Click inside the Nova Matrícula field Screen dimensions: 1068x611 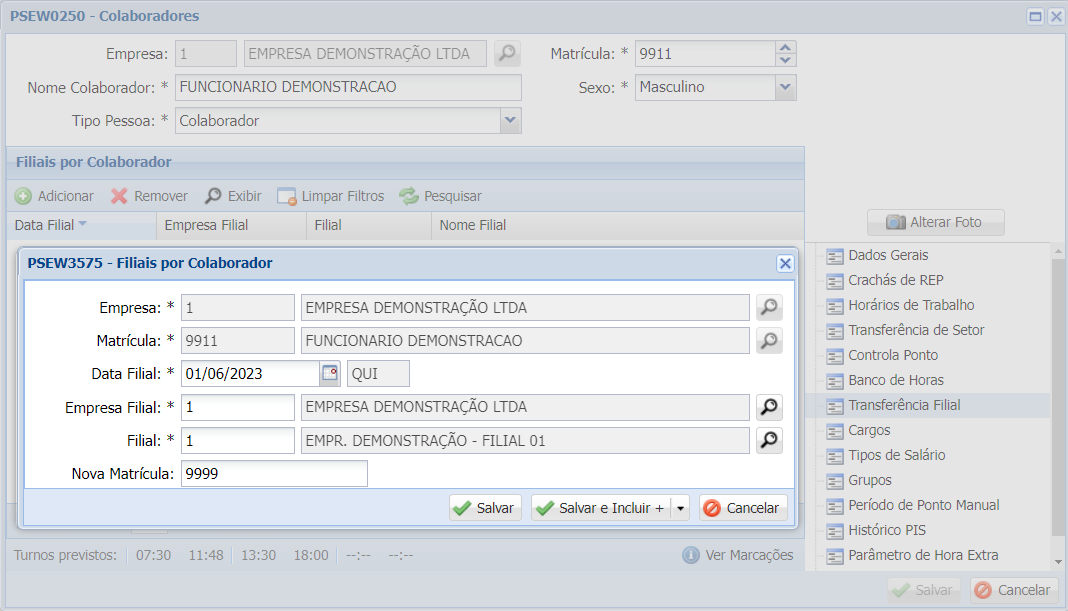tap(273, 474)
